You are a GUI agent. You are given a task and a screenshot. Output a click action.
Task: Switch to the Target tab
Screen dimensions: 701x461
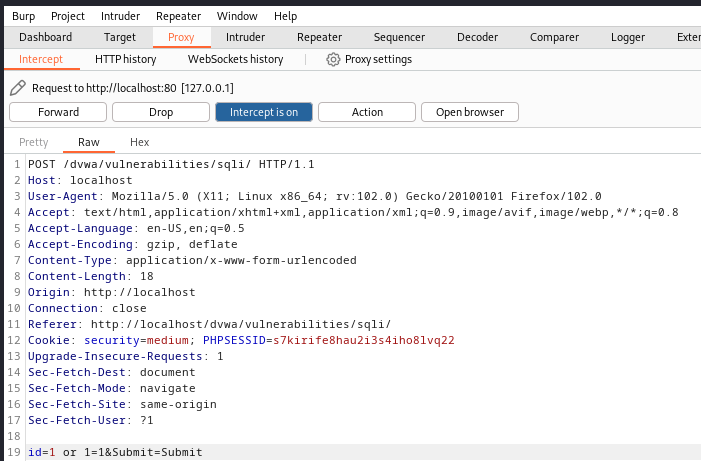[x=120, y=37]
